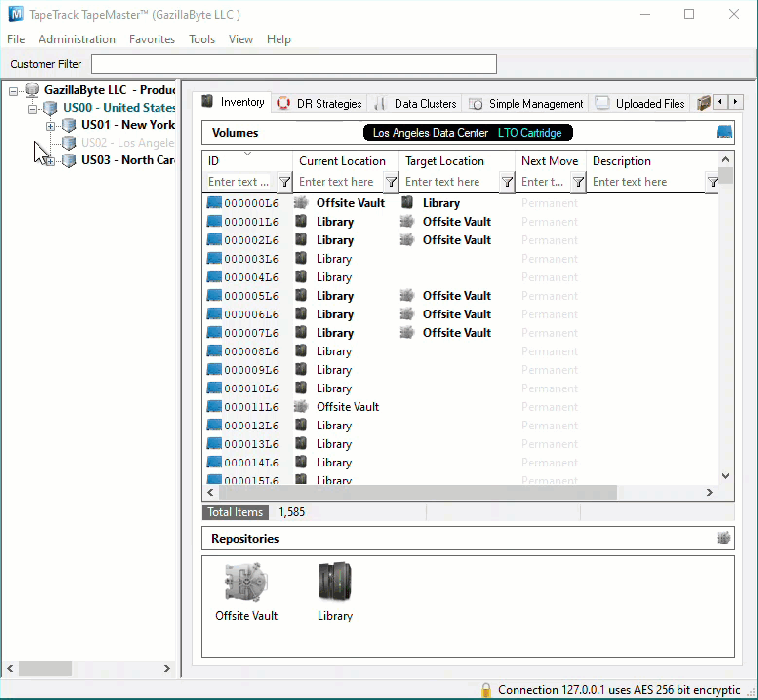Expand the US01 New York node
Viewport: 758px width, 700px height.
point(50,126)
